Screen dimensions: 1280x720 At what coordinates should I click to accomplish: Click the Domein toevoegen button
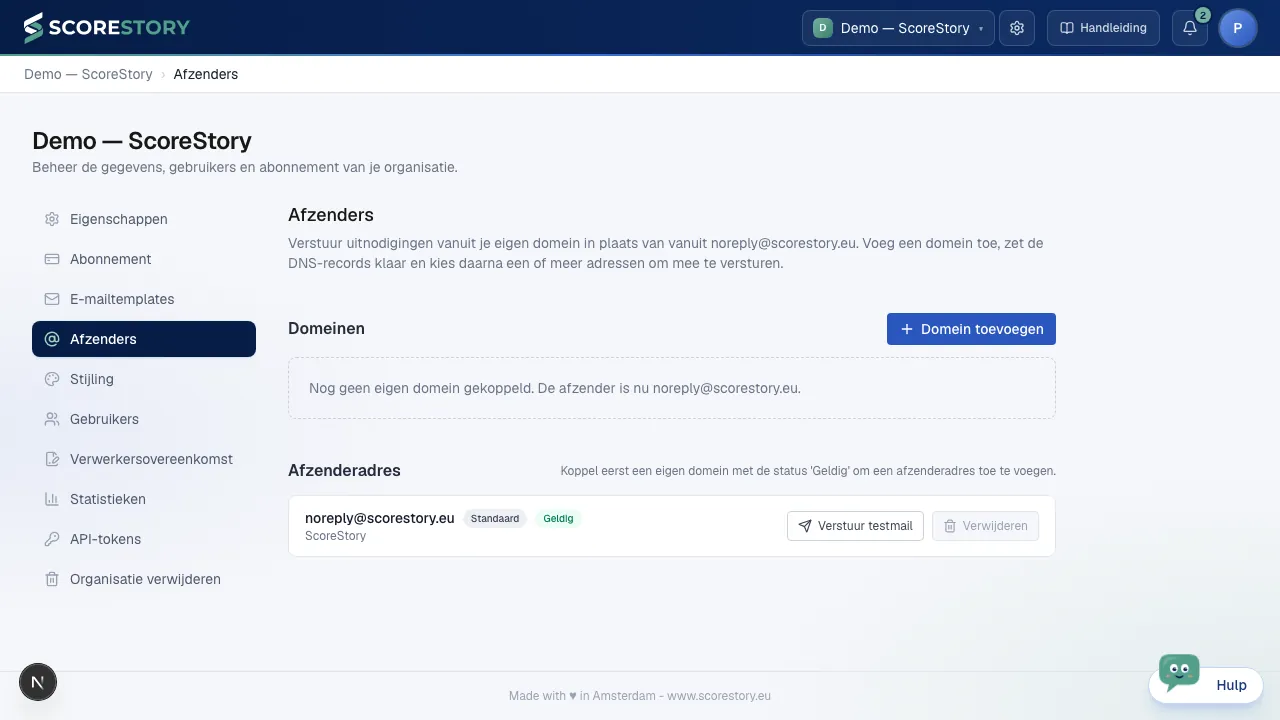971,329
